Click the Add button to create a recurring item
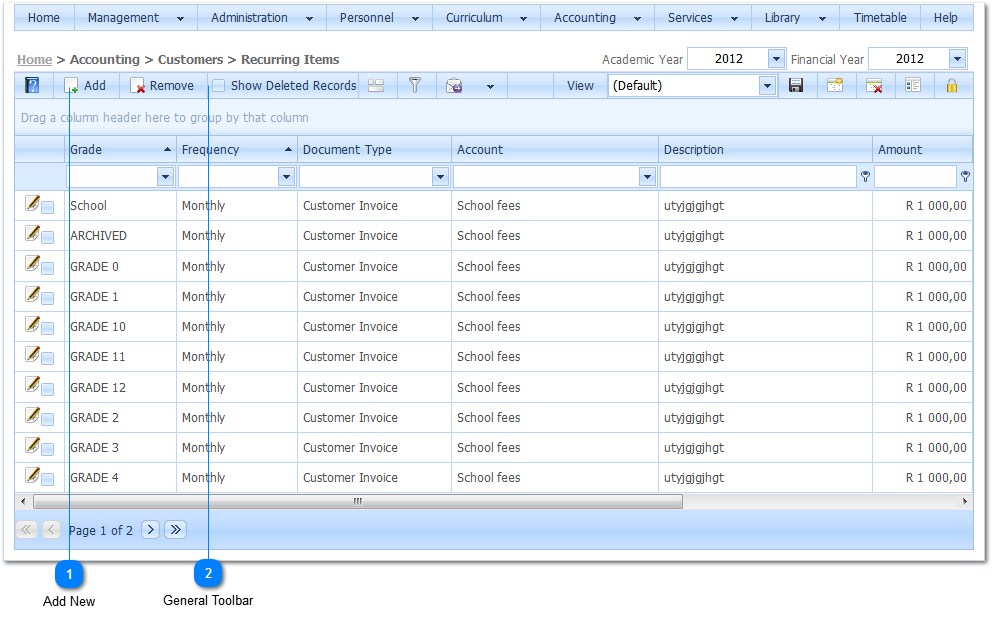The height and width of the screenshot is (625, 993). point(85,85)
